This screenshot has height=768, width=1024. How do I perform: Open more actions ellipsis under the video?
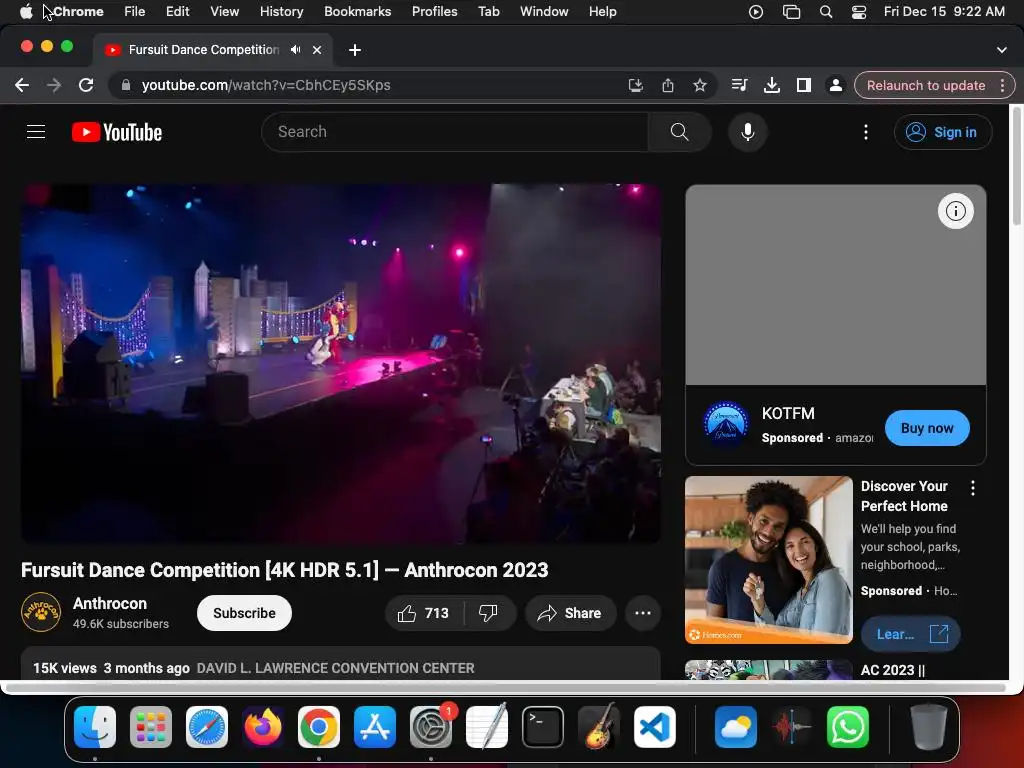[x=643, y=613]
